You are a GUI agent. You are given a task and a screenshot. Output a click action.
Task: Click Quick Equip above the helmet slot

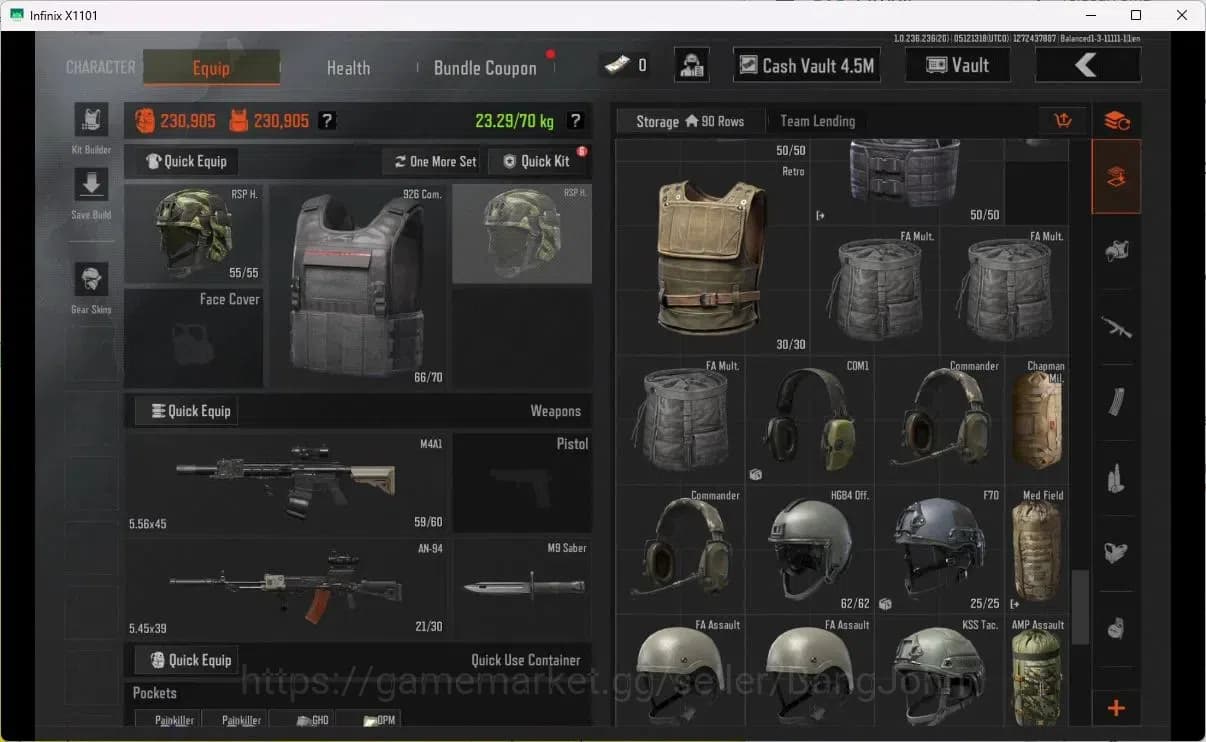tap(186, 161)
